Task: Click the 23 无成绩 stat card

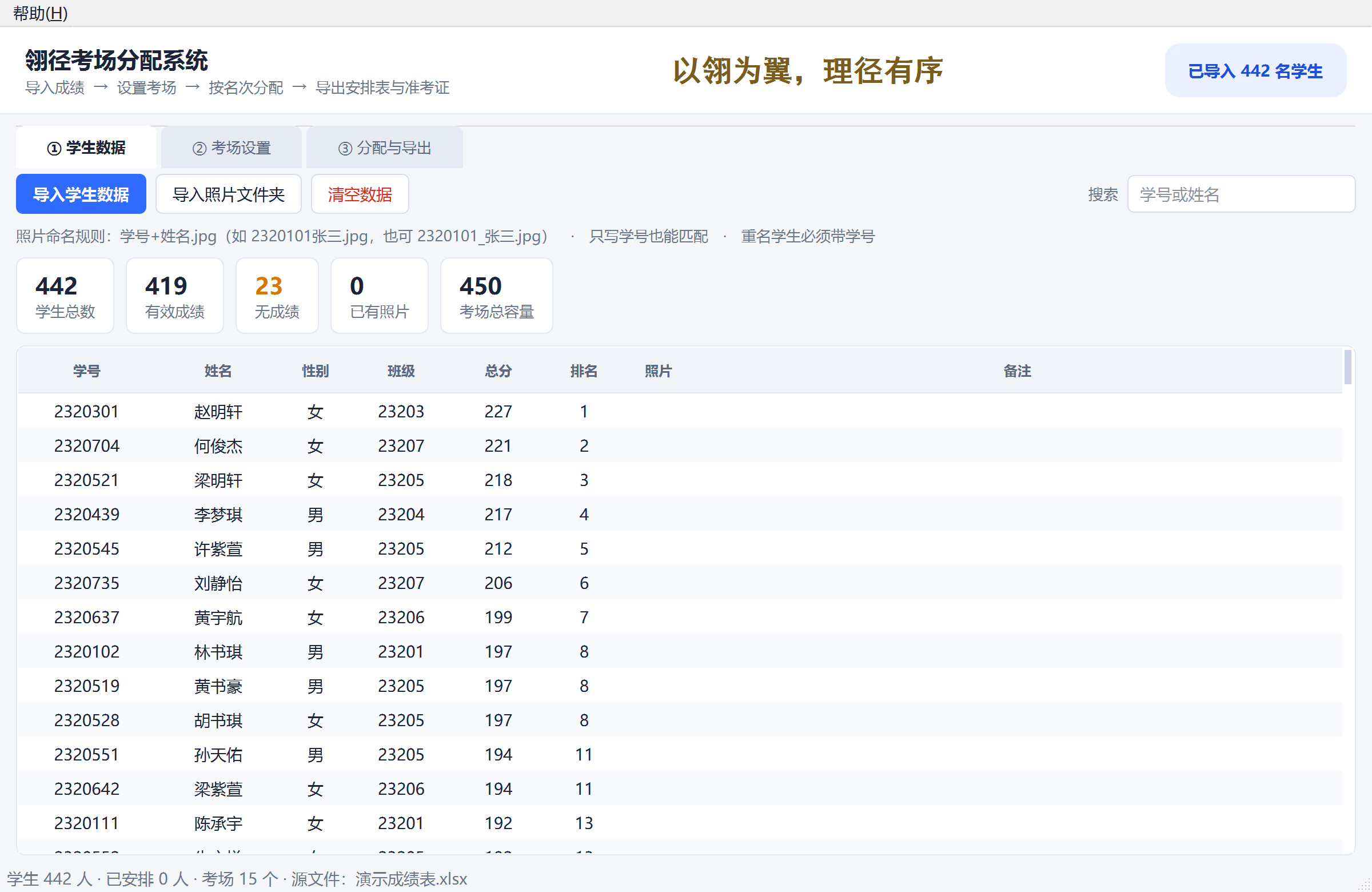Action: [x=277, y=296]
